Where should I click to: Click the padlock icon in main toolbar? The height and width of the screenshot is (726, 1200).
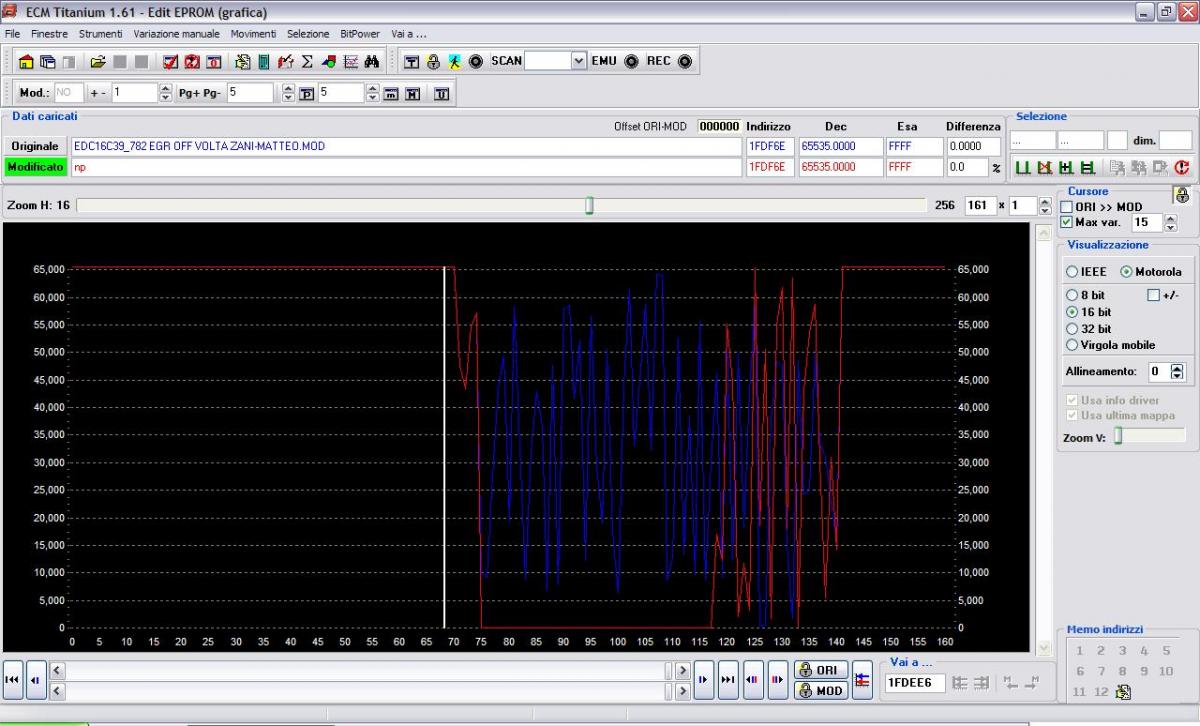click(433, 61)
